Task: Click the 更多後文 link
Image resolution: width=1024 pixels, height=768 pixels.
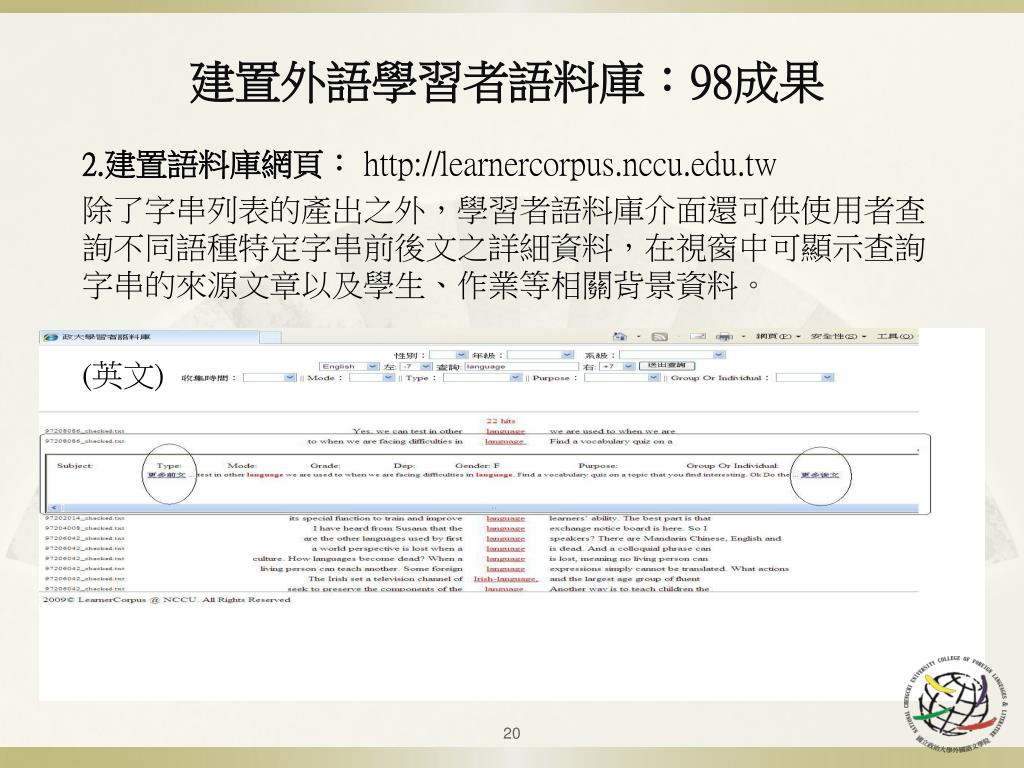Action: [820, 475]
